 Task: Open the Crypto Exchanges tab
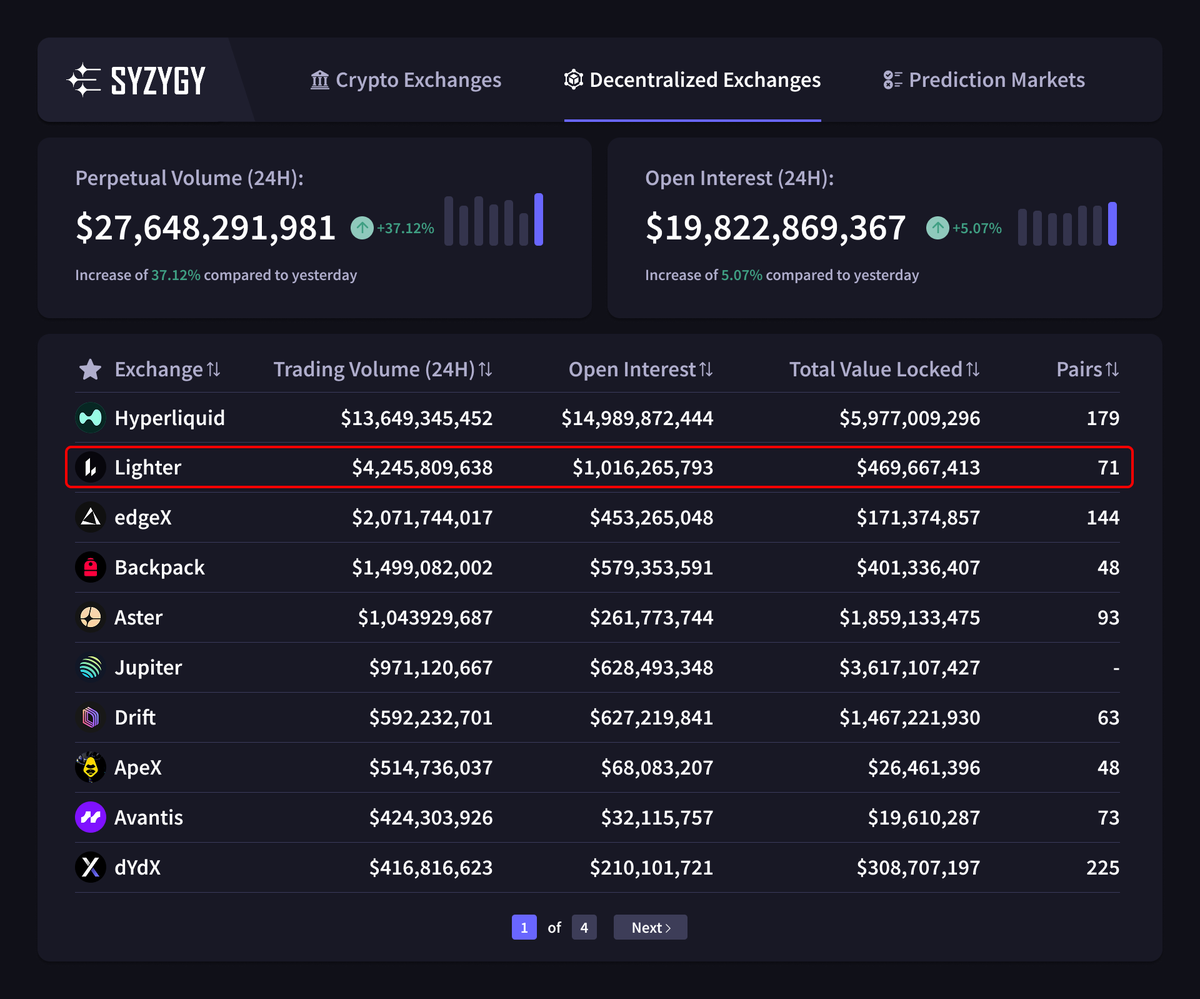(406, 80)
